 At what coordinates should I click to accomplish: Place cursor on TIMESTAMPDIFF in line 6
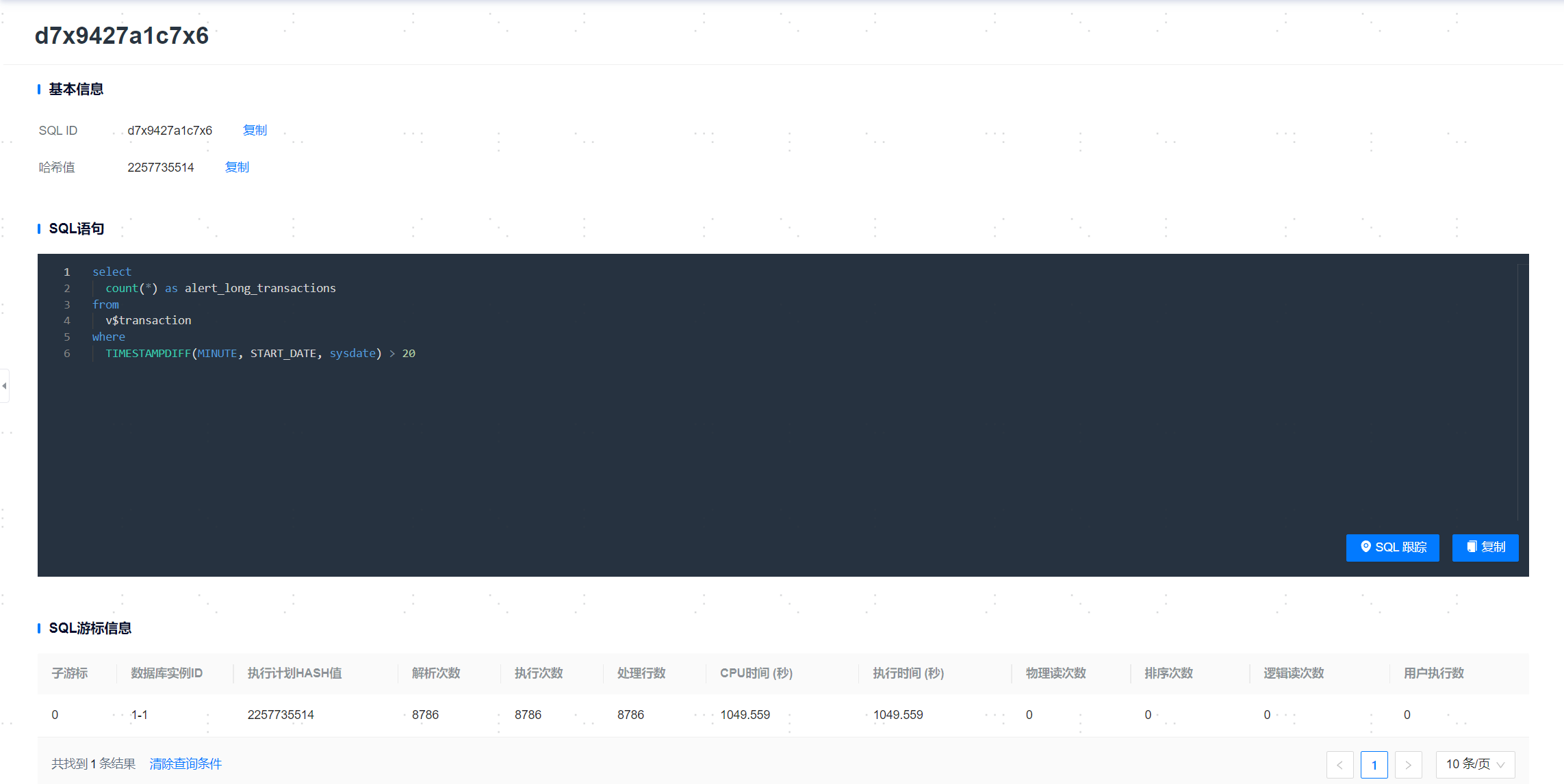click(148, 353)
